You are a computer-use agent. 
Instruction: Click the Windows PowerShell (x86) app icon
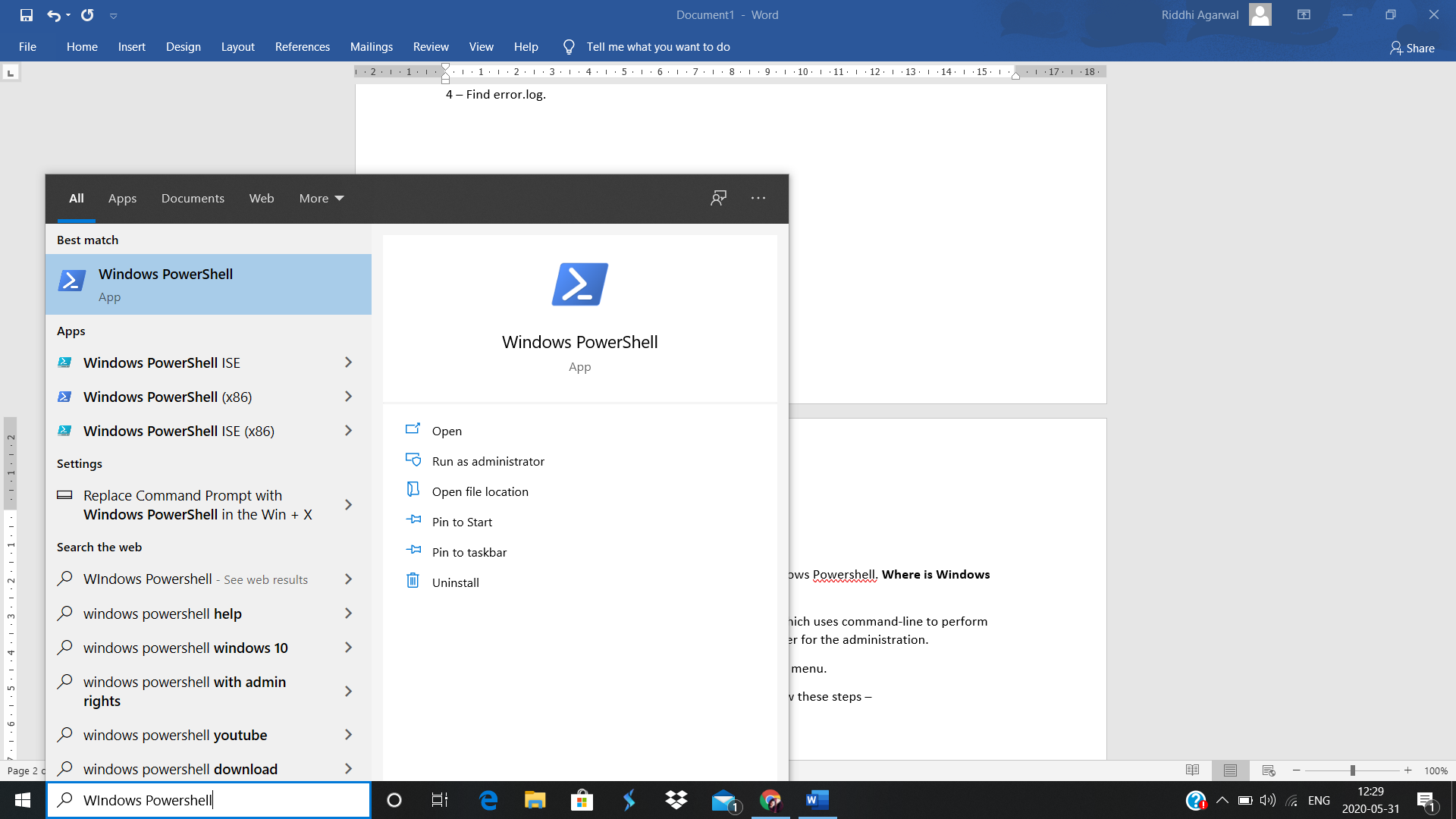coord(64,397)
